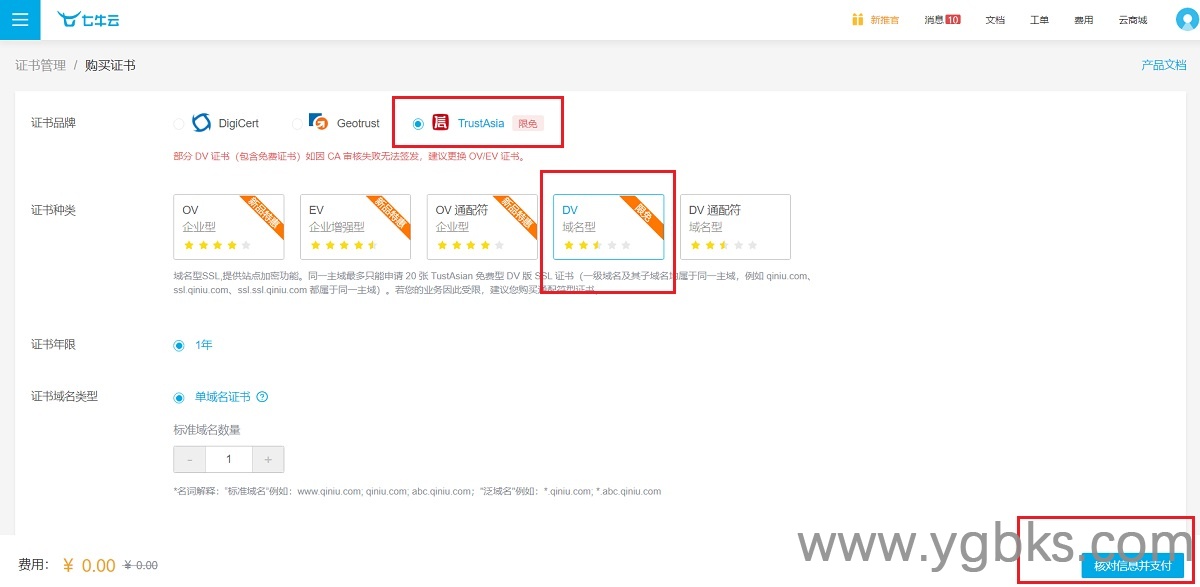Open 费用 in top navigation

point(1083,20)
